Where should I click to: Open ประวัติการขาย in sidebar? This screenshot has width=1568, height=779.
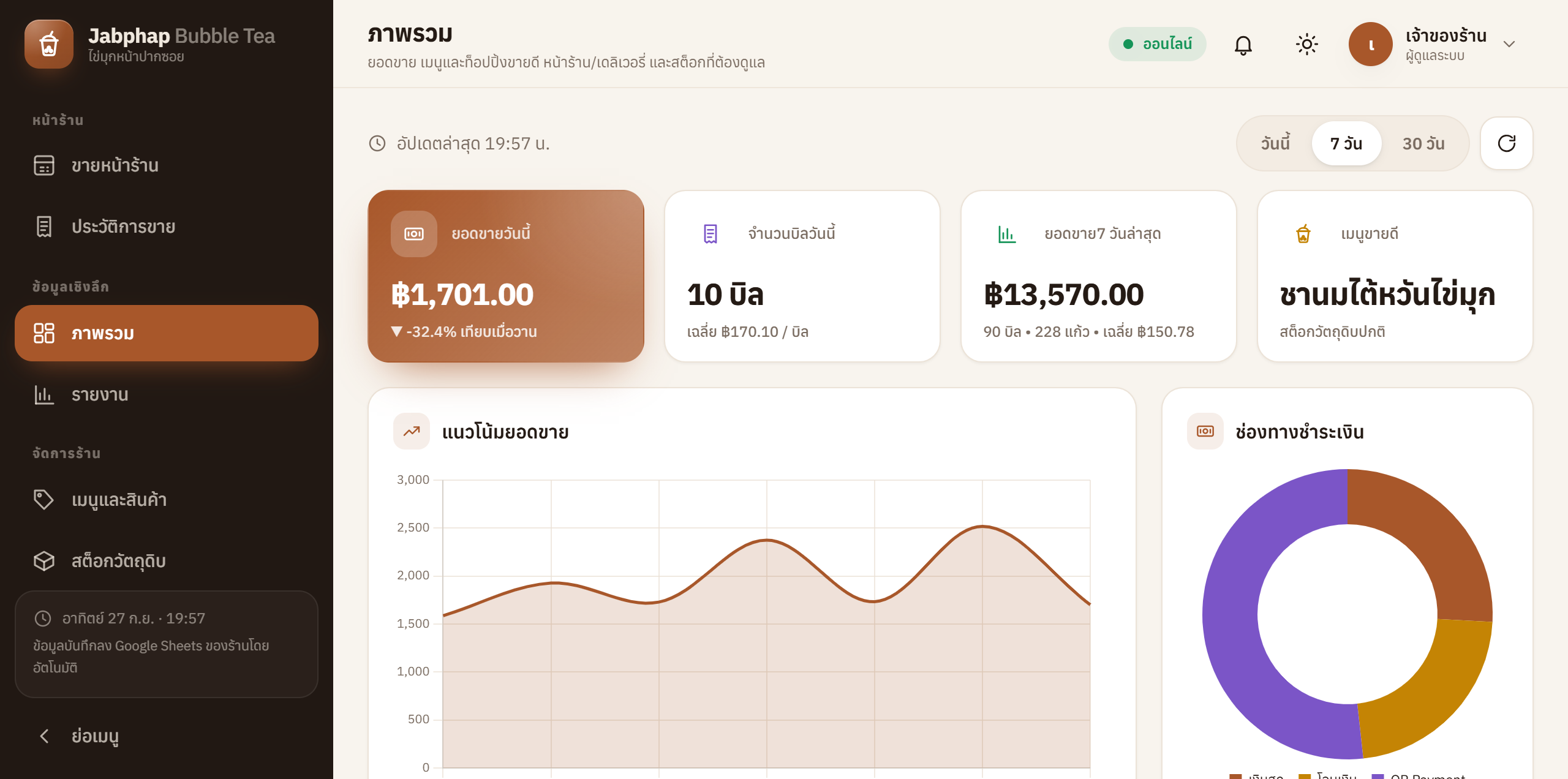pos(167,227)
